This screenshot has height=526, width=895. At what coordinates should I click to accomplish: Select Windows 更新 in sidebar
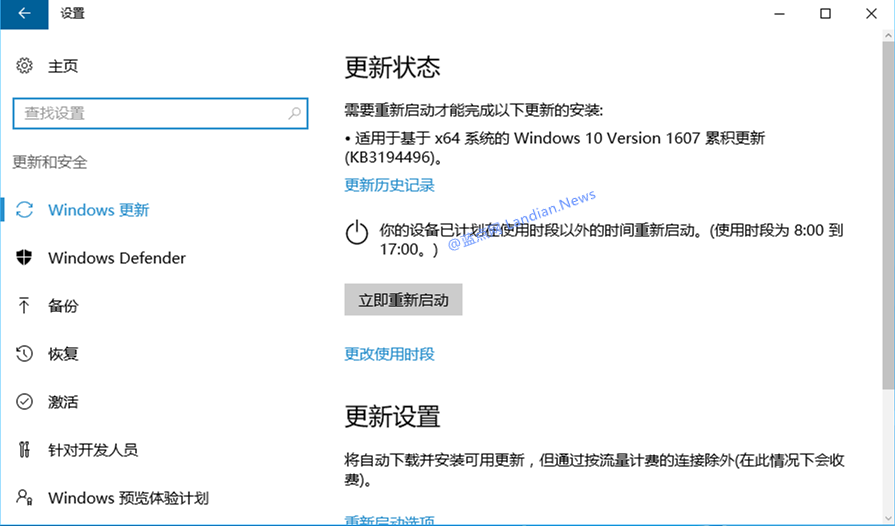click(x=98, y=210)
